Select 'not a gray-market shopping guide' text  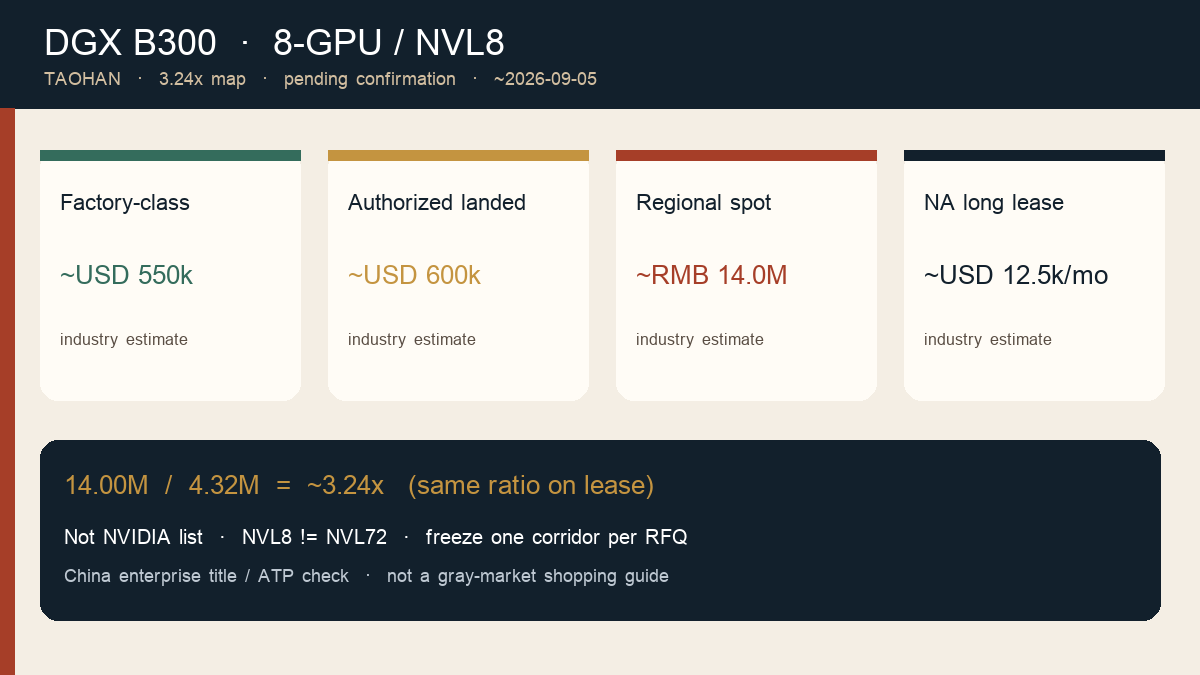click(x=528, y=576)
